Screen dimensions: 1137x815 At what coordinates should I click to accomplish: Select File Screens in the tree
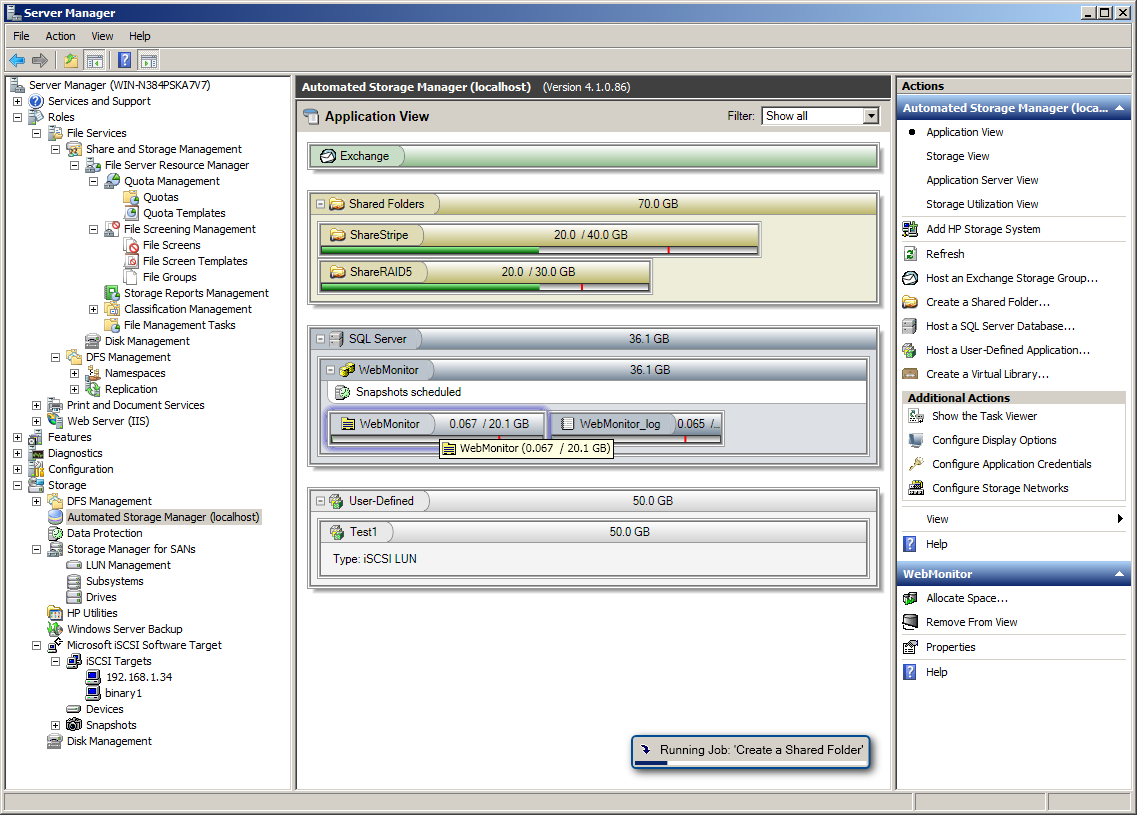(171, 245)
